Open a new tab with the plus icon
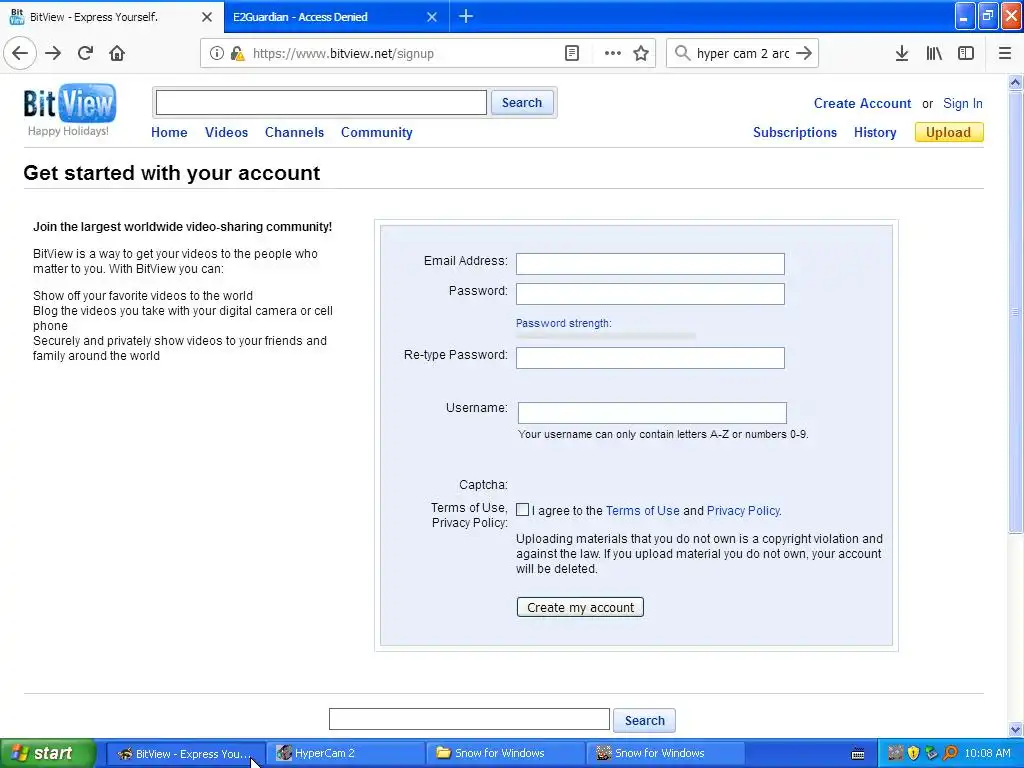 point(466,16)
